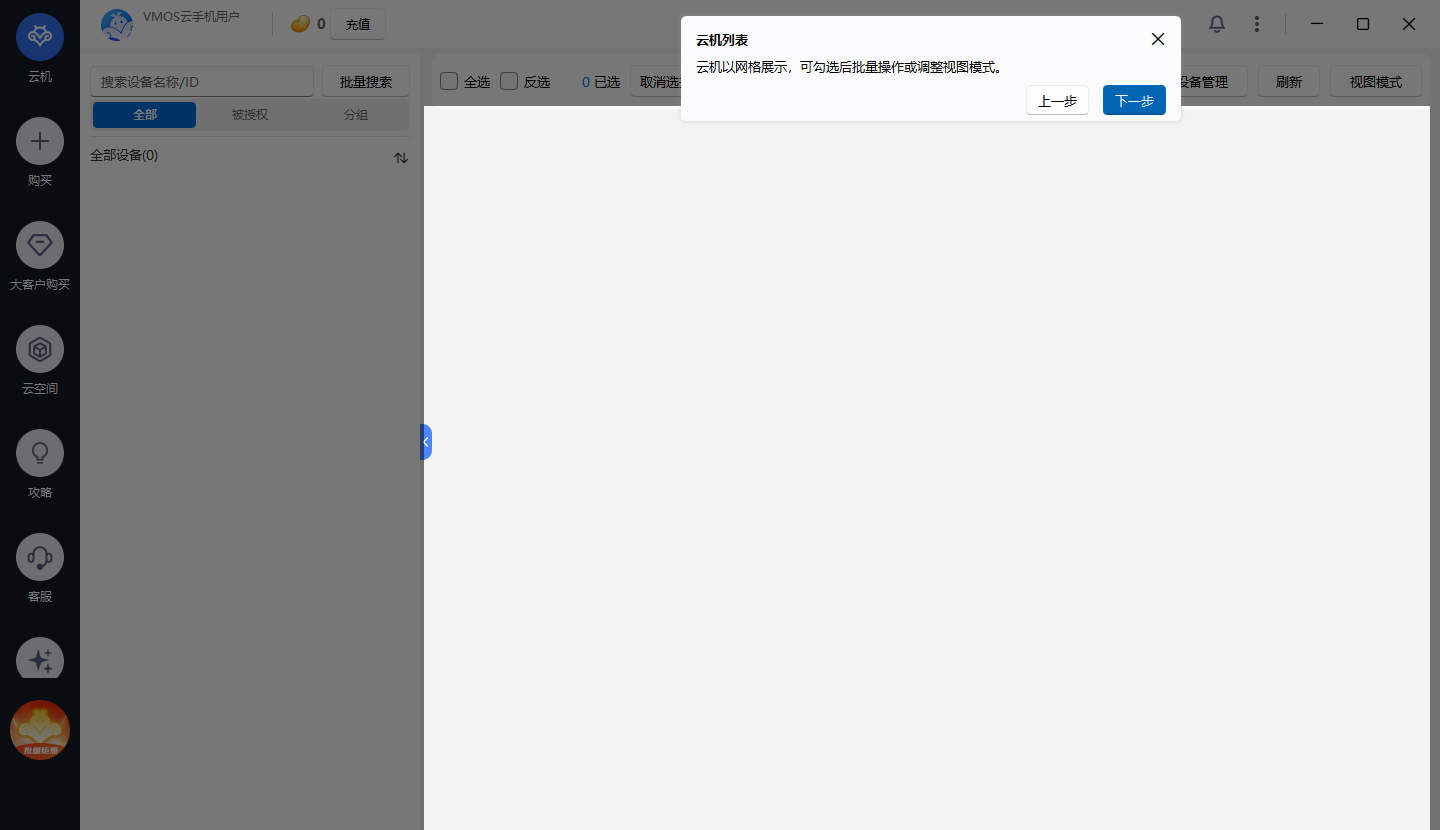Click the 批量搜索 button

pos(366,82)
